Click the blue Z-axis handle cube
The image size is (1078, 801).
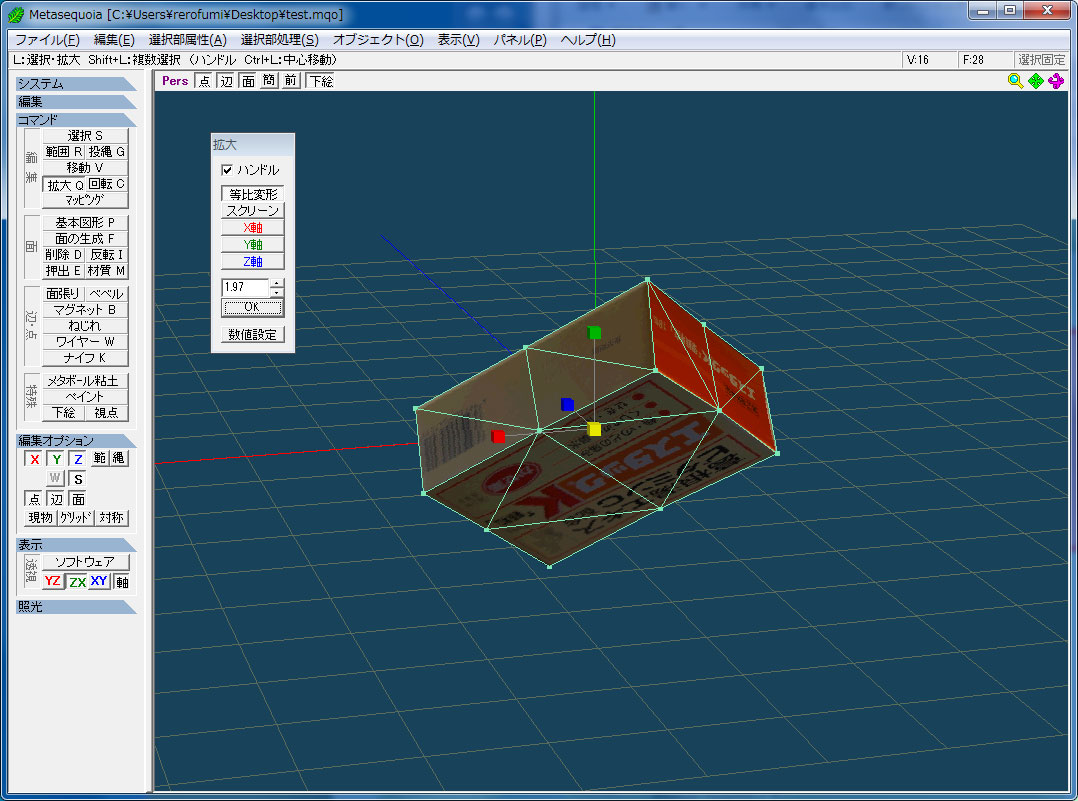pyautogui.click(x=567, y=404)
